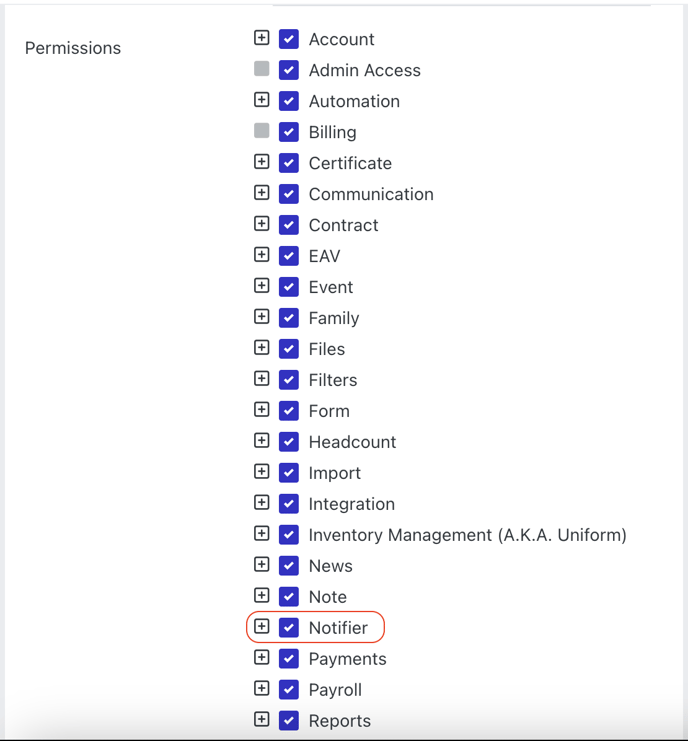Click the plus icon next to EAV
Viewport: 688px width, 741px height.
pos(261,255)
